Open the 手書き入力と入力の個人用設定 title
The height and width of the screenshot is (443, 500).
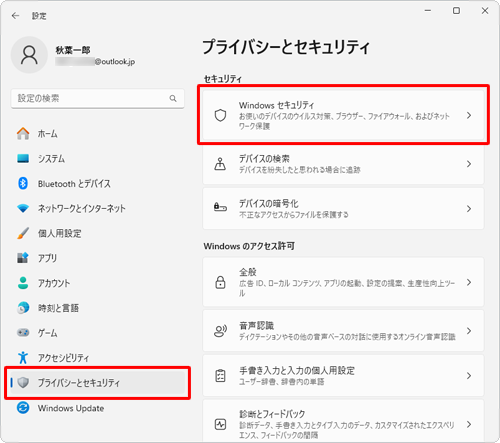click(x=297, y=370)
